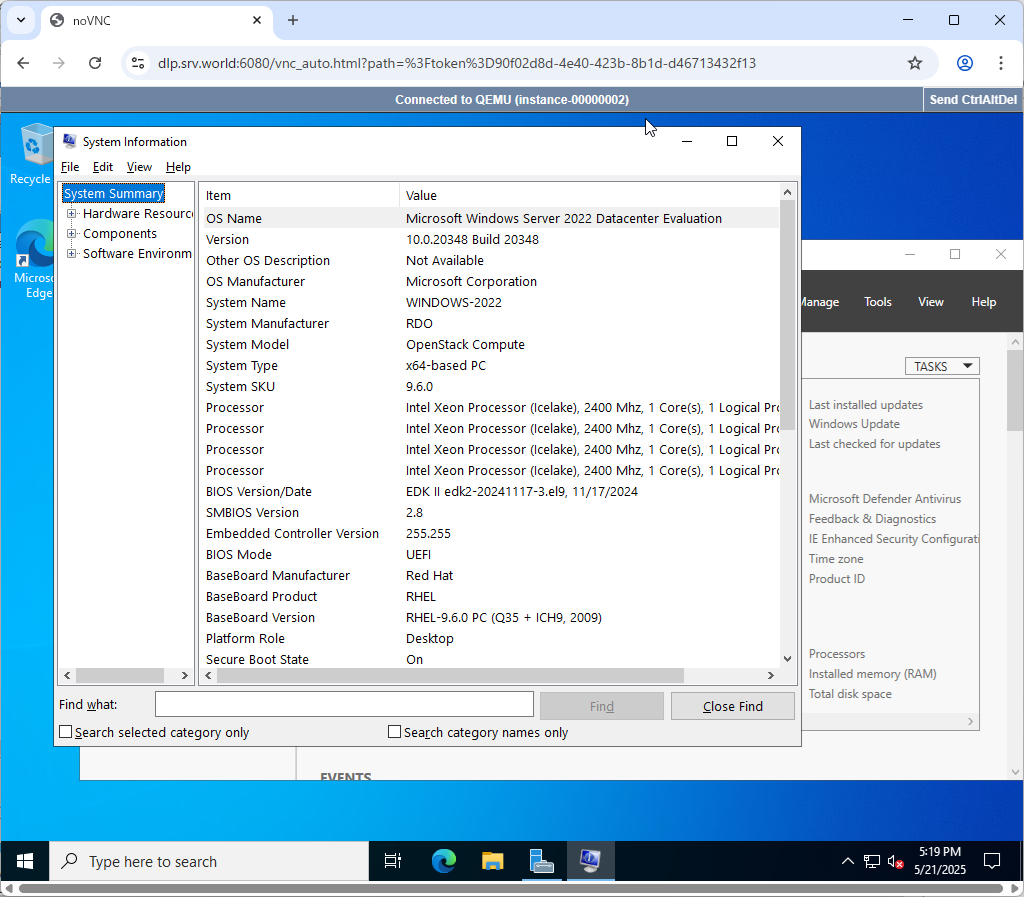
Task: Click the details pane horizontal scrollbar thumb
Action: coord(451,676)
